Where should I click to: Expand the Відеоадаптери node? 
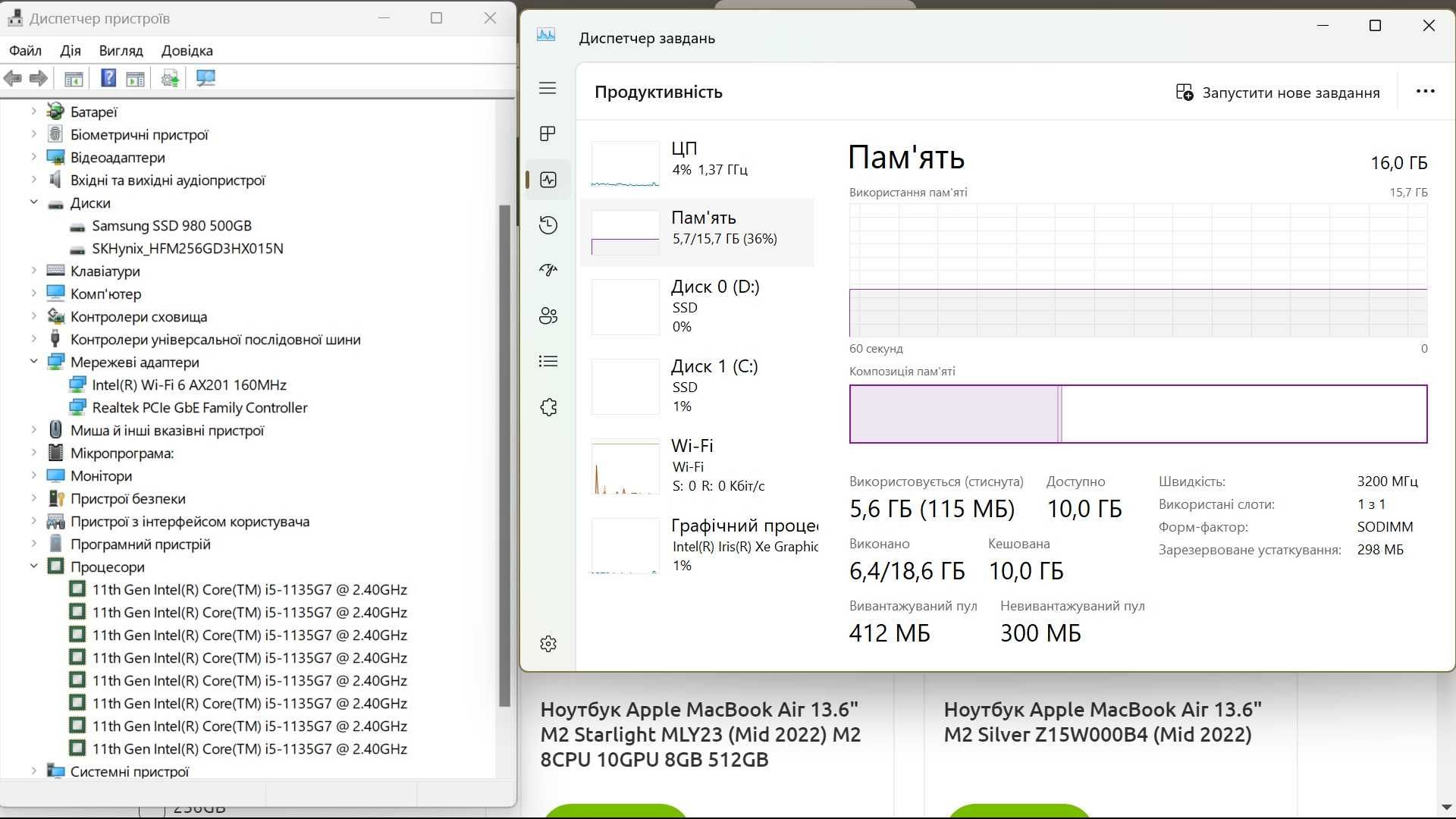(33, 157)
